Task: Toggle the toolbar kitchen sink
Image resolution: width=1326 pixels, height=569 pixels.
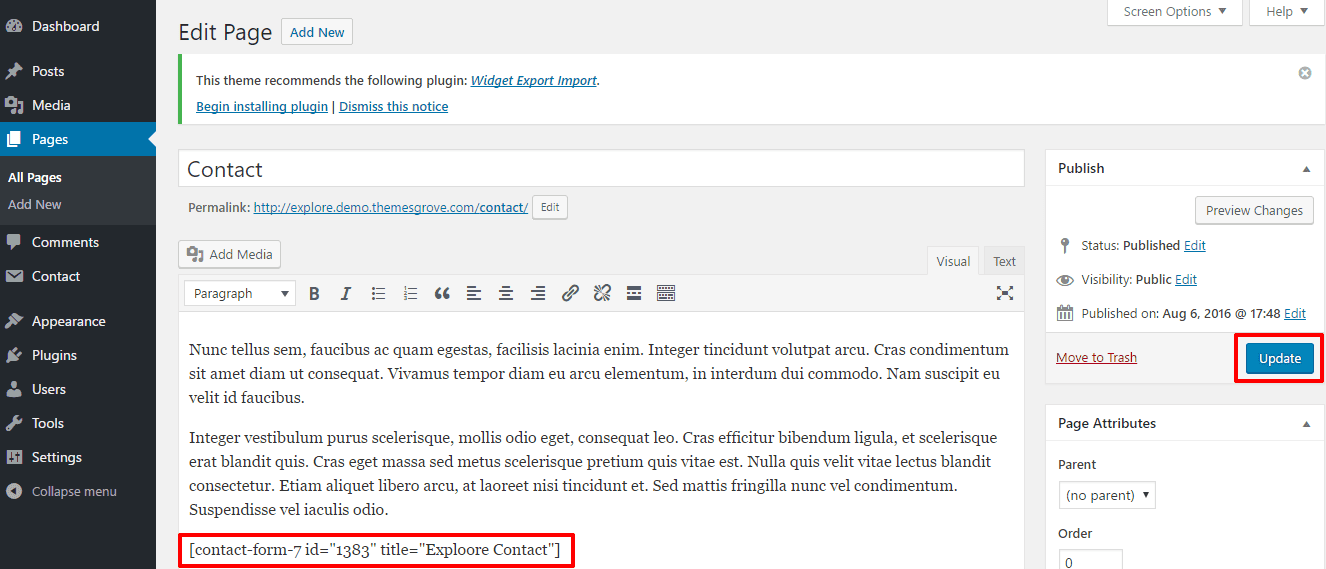Action: 666,293
